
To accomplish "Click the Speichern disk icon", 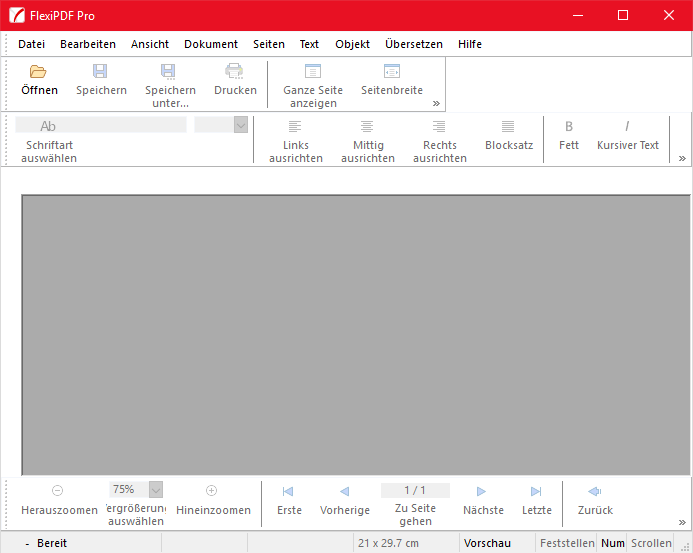I will pos(101,72).
